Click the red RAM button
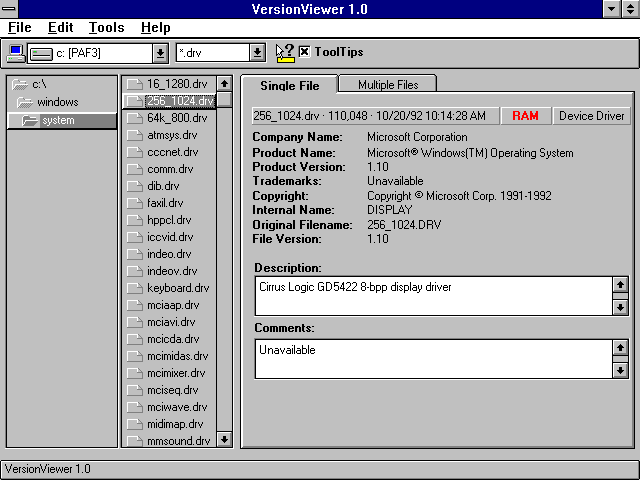This screenshot has width=640, height=480. 525,116
